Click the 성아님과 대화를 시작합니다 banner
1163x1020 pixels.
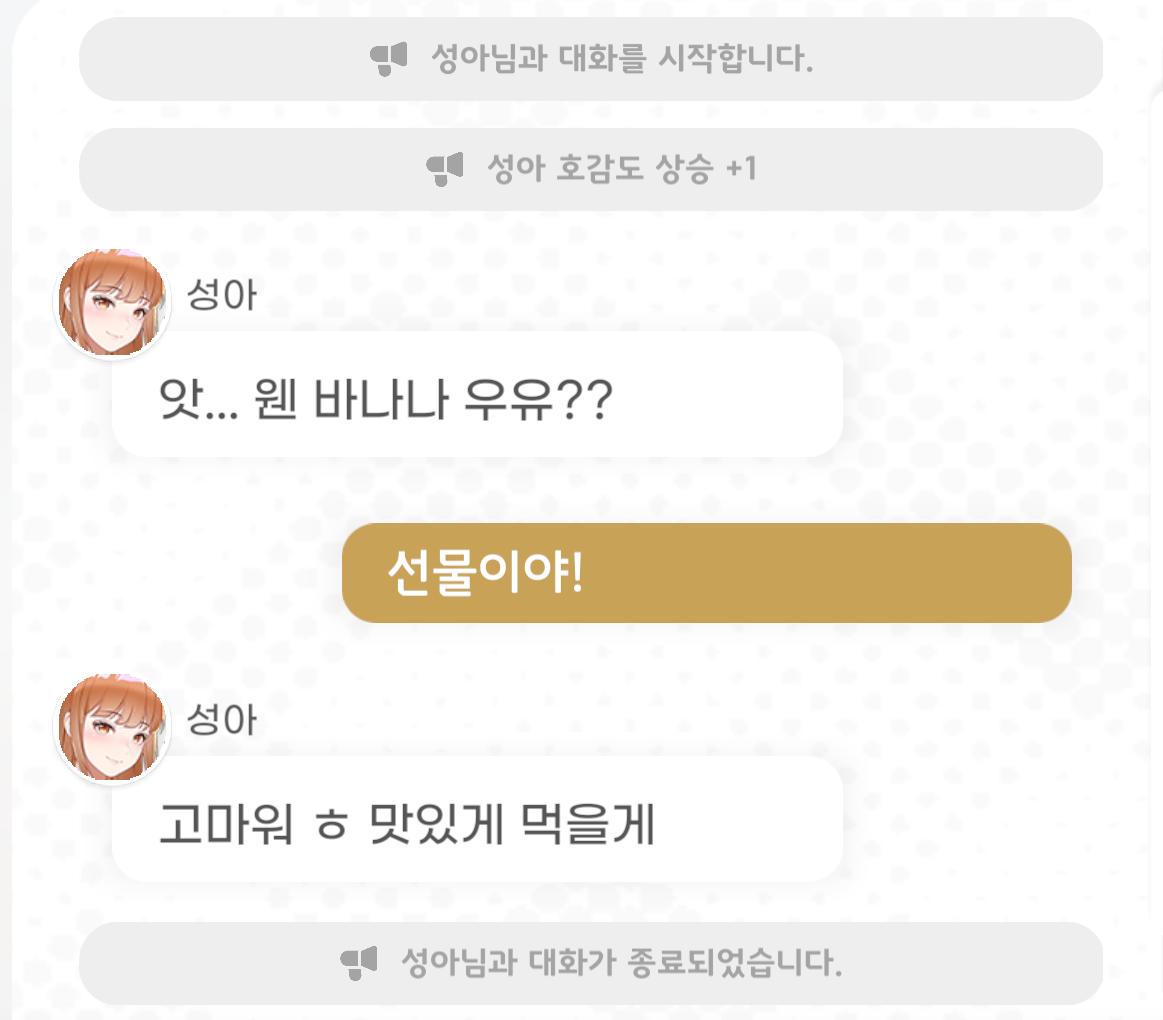pos(590,59)
